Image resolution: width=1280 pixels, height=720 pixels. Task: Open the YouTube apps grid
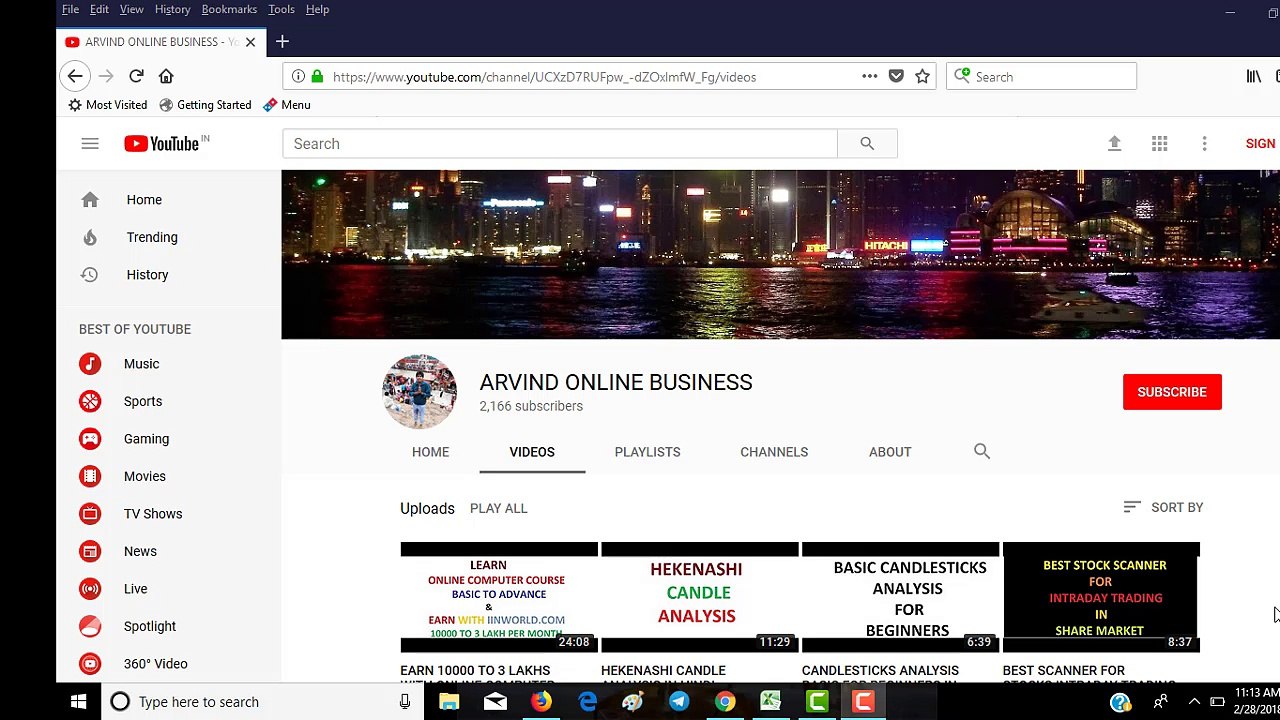pyautogui.click(x=1159, y=144)
